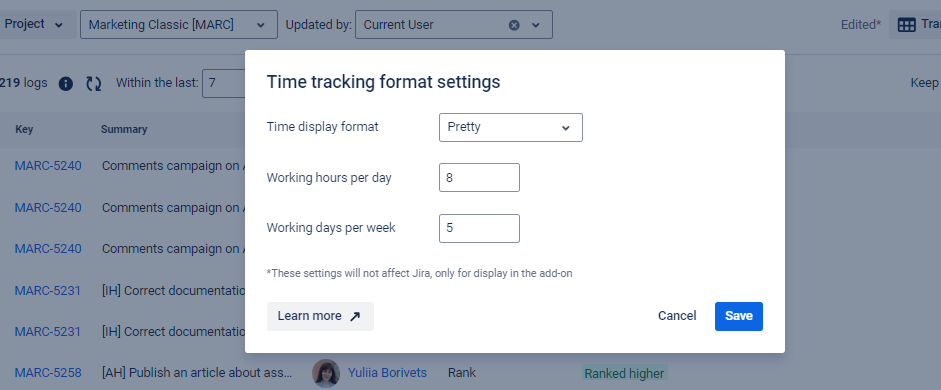Expand the Updated by user dropdown
This screenshot has height=390, width=941.
[536, 25]
